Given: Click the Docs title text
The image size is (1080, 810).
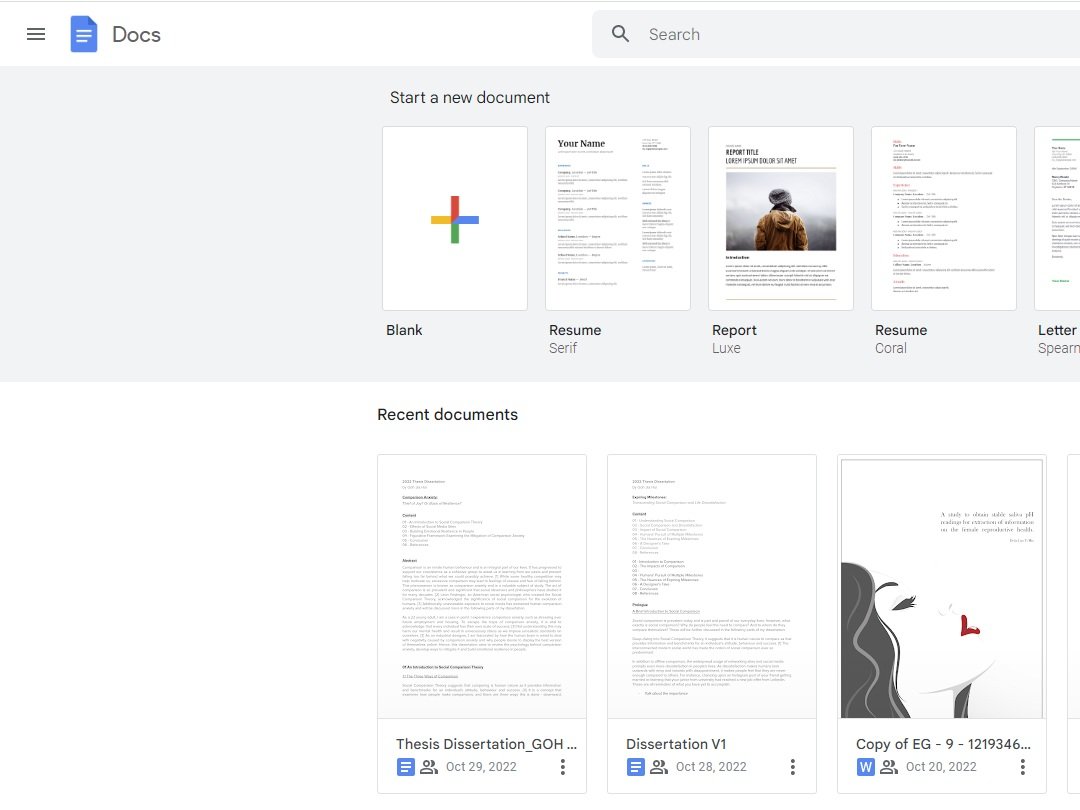Looking at the screenshot, I should [136, 34].
